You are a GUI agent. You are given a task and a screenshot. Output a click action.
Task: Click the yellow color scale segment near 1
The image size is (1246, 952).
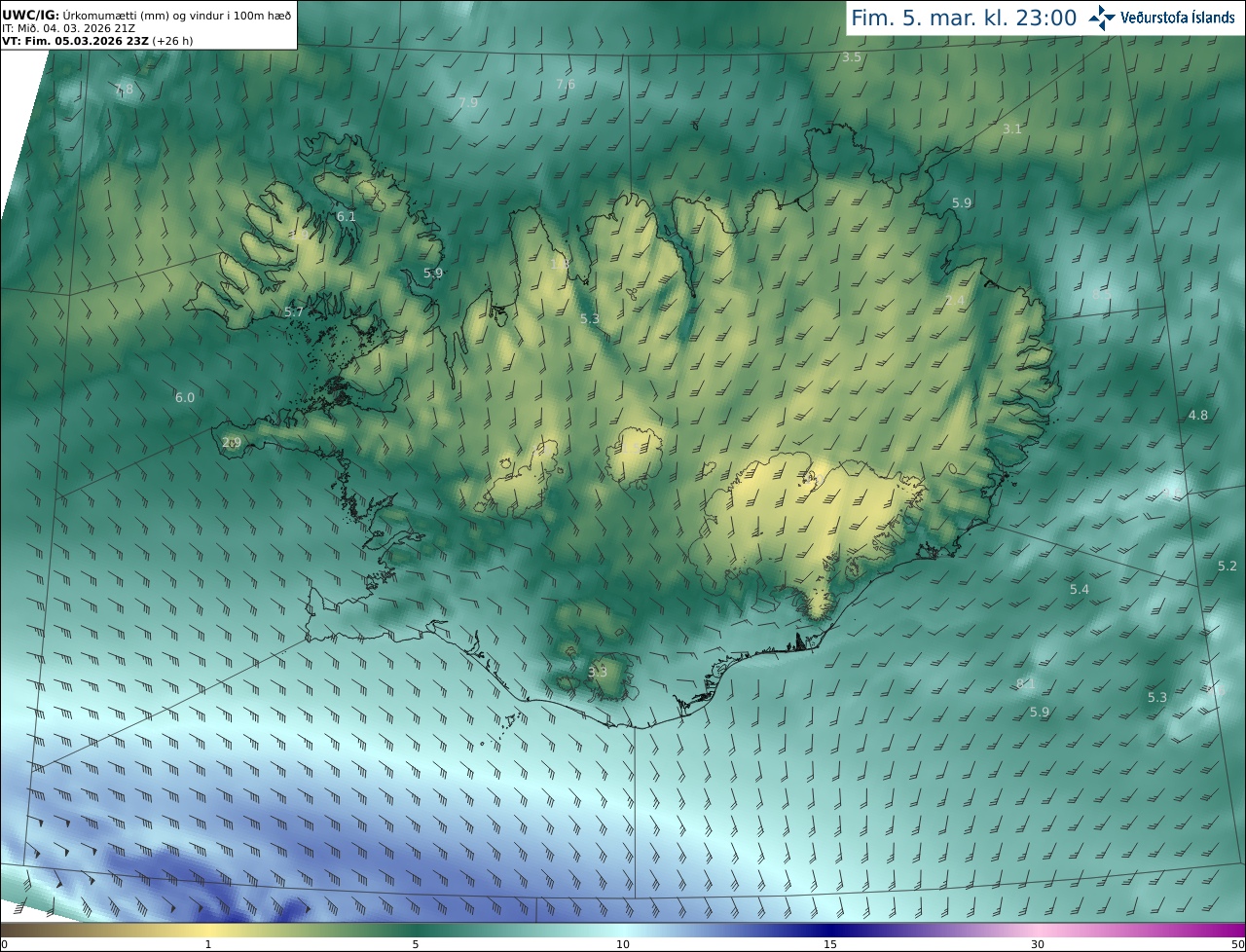(x=208, y=930)
